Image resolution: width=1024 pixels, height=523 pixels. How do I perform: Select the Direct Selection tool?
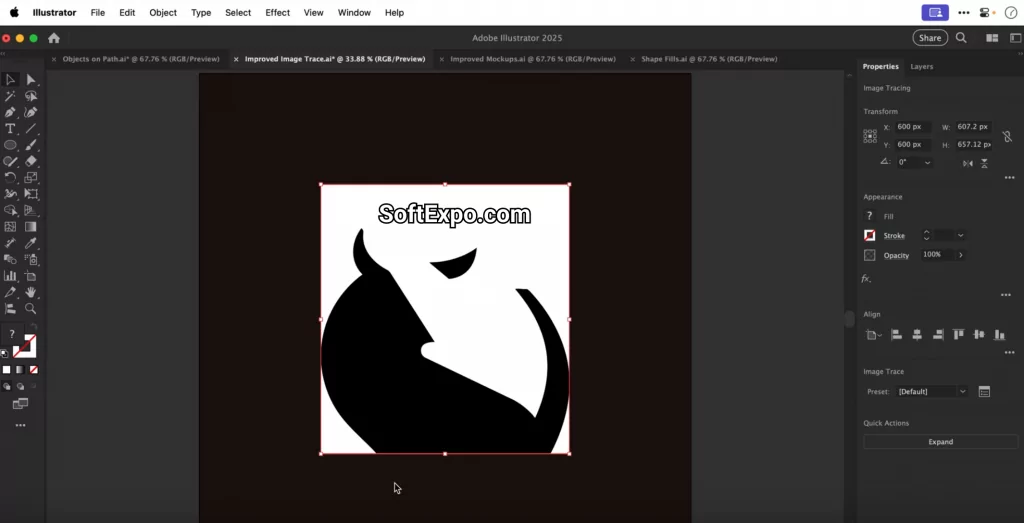tap(31, 80)
